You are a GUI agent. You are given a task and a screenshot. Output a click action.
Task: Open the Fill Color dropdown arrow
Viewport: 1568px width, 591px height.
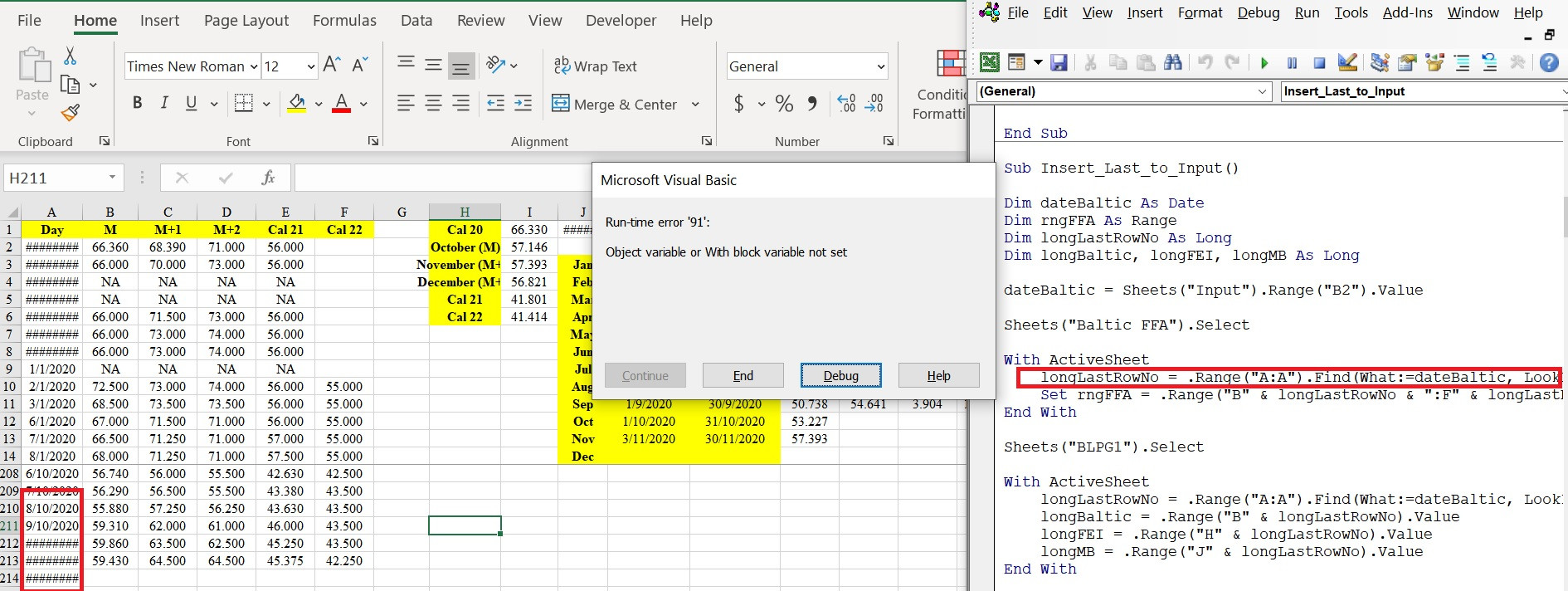(319, 104)
